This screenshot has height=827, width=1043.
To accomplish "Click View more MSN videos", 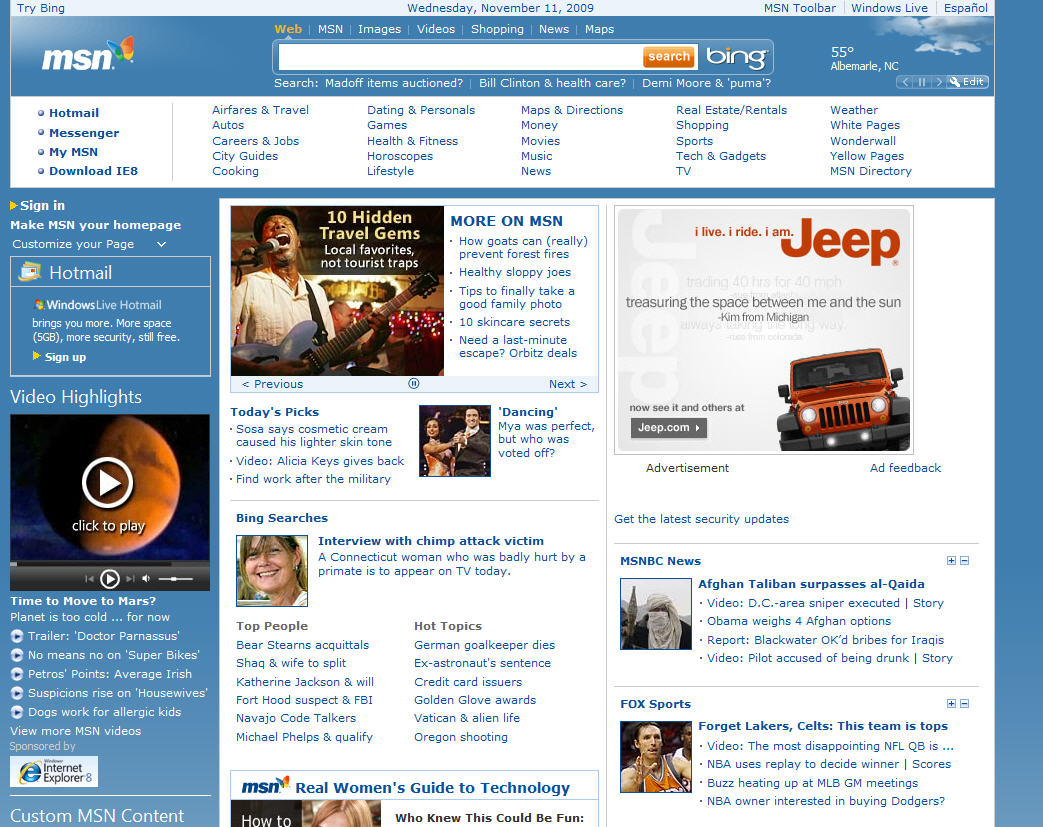I will (x=75, y=731).
